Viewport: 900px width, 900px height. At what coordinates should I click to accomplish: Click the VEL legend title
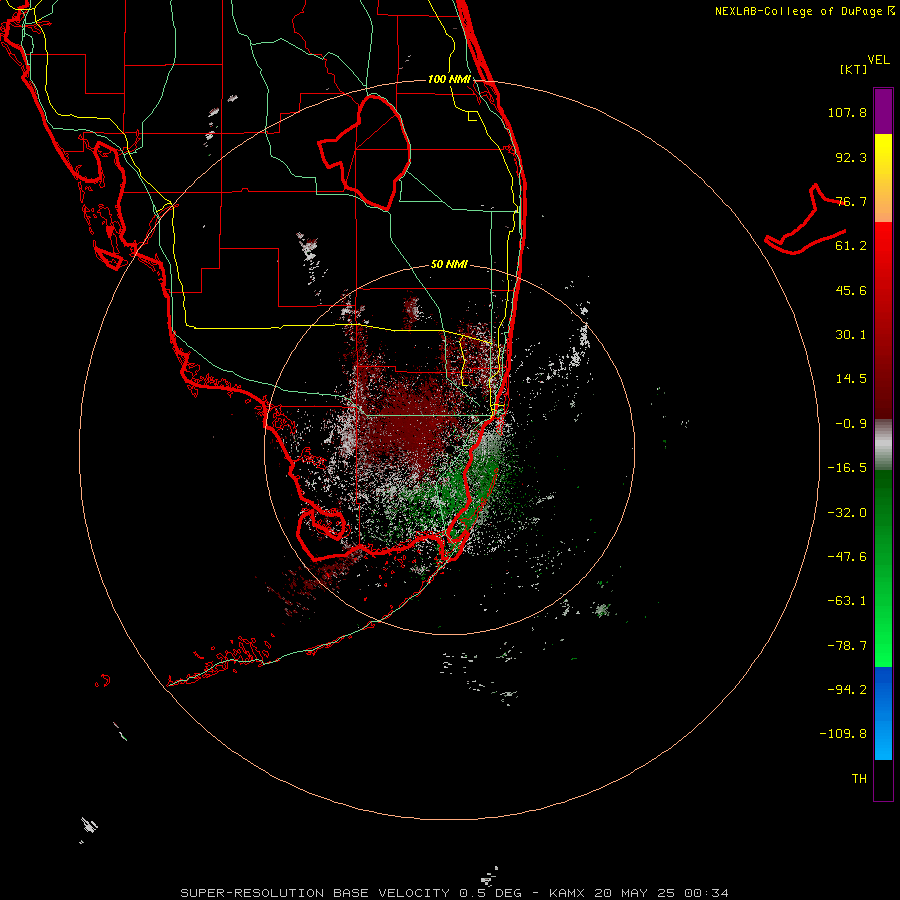[x=878, y=60]
